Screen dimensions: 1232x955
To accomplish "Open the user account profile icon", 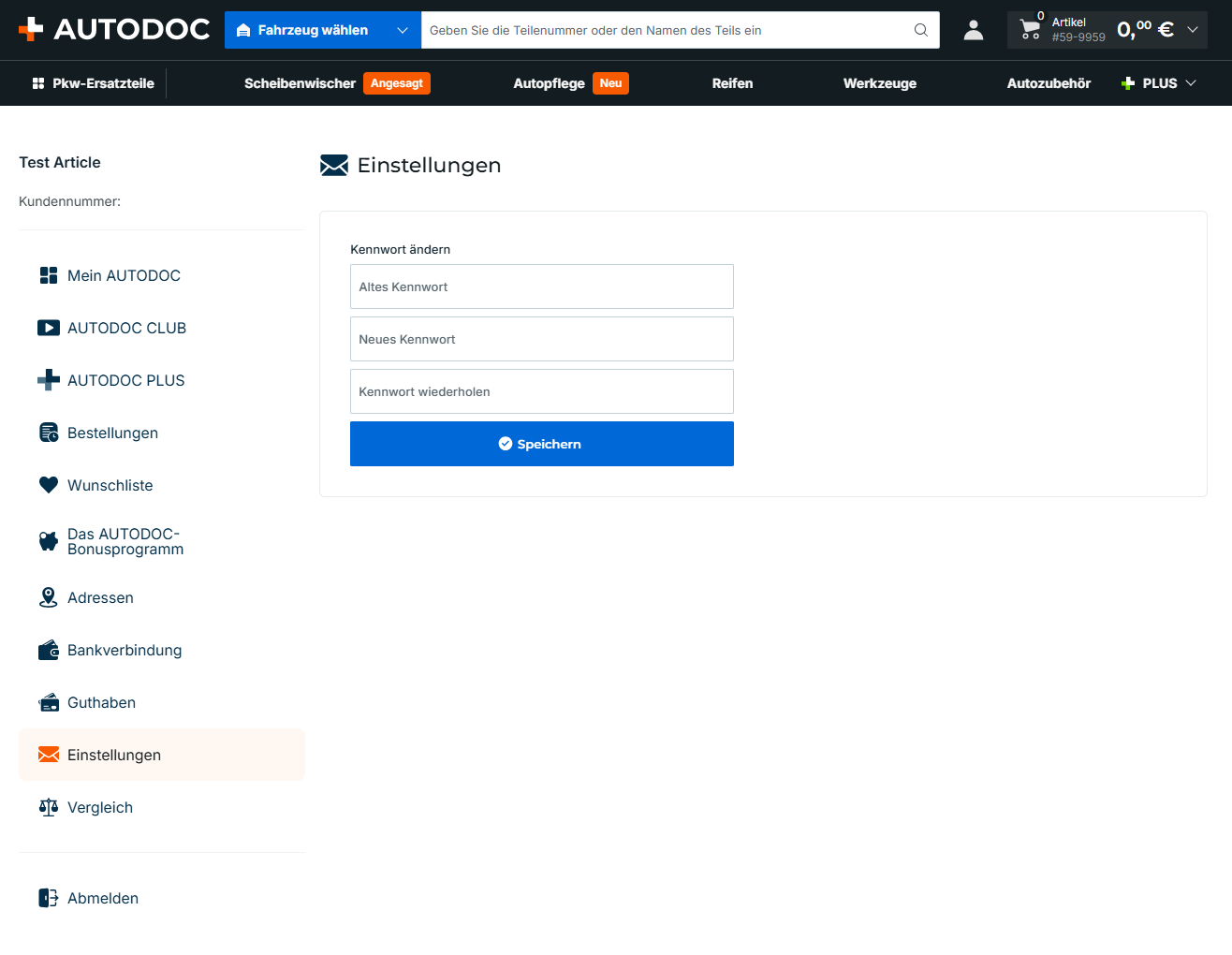I will (x=974, y=30).
